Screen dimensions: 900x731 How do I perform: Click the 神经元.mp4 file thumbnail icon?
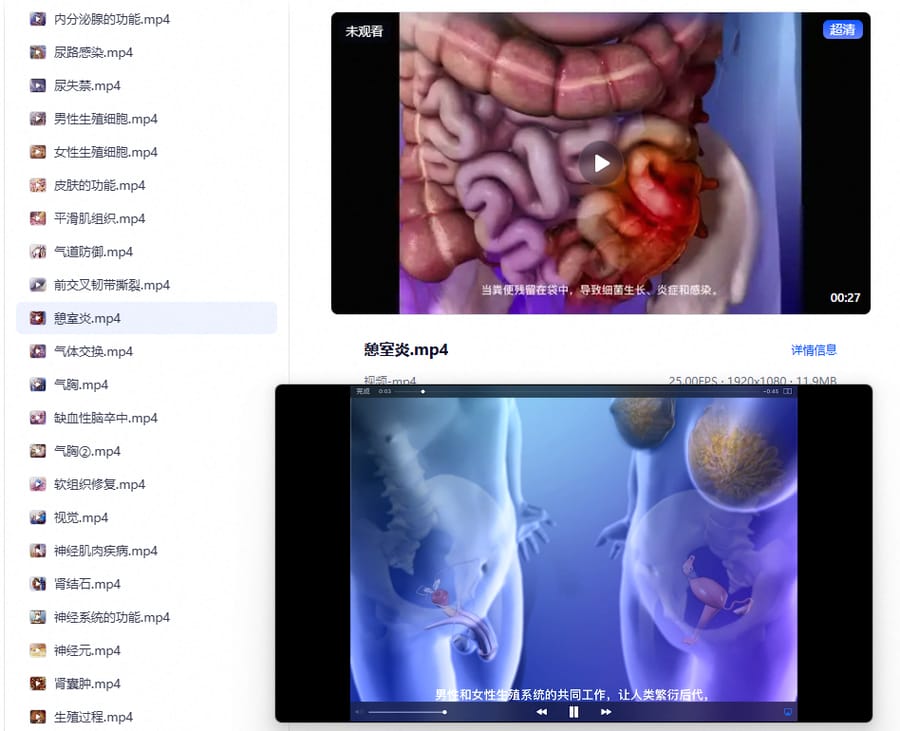(38, 651)
